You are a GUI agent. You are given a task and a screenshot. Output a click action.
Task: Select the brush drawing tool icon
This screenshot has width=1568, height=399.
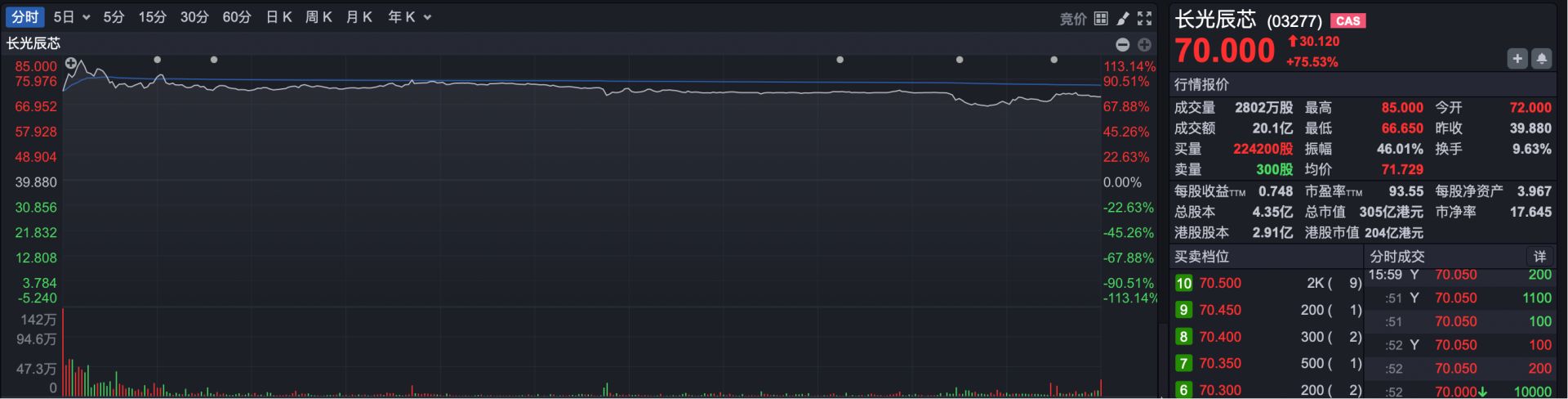1123,18
